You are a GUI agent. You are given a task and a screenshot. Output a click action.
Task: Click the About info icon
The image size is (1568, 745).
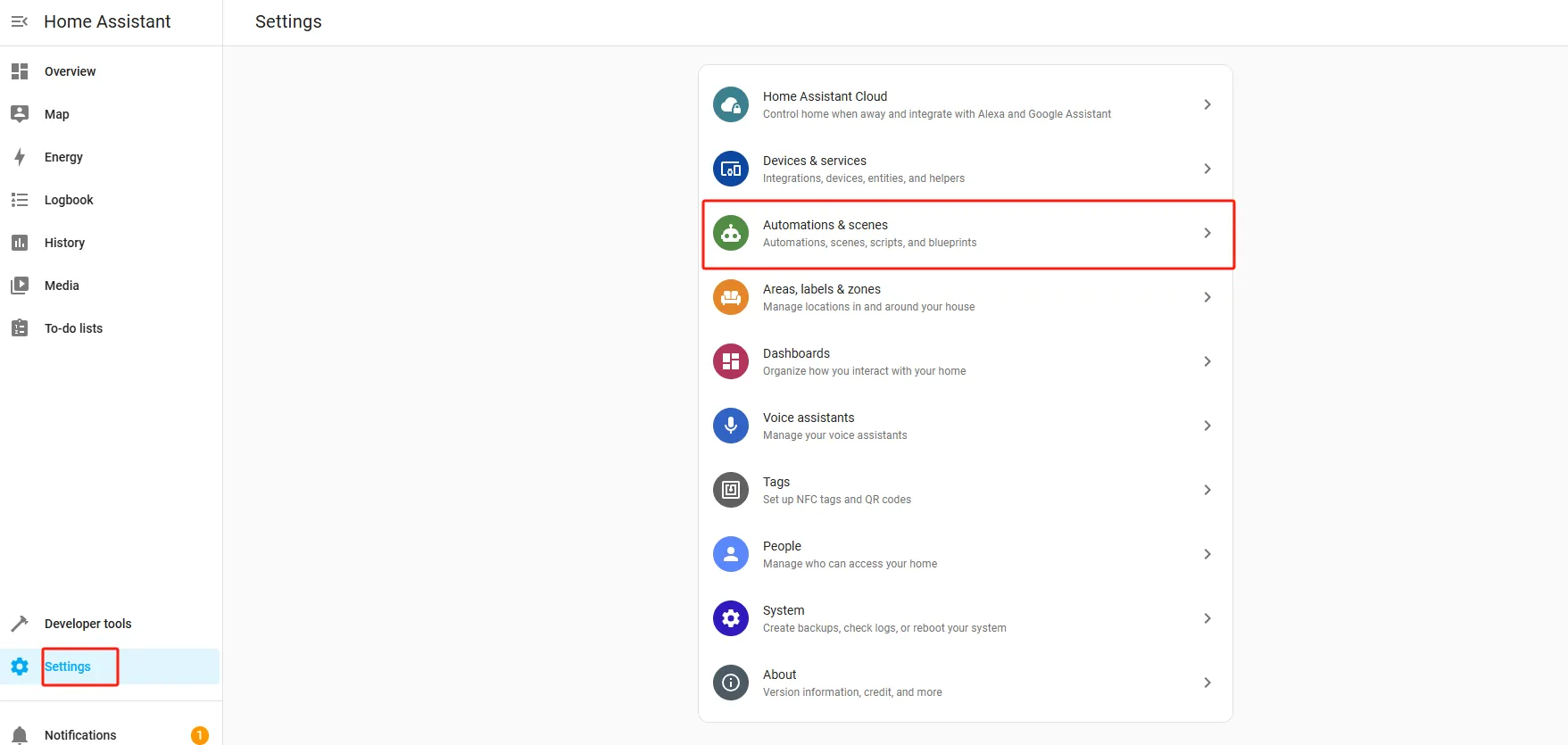click(730, 683)
